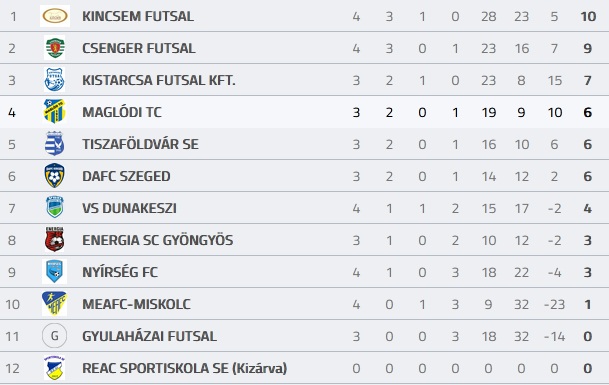
Task: Open the MAGLÓDI TC team page
Action: point(122,112)
